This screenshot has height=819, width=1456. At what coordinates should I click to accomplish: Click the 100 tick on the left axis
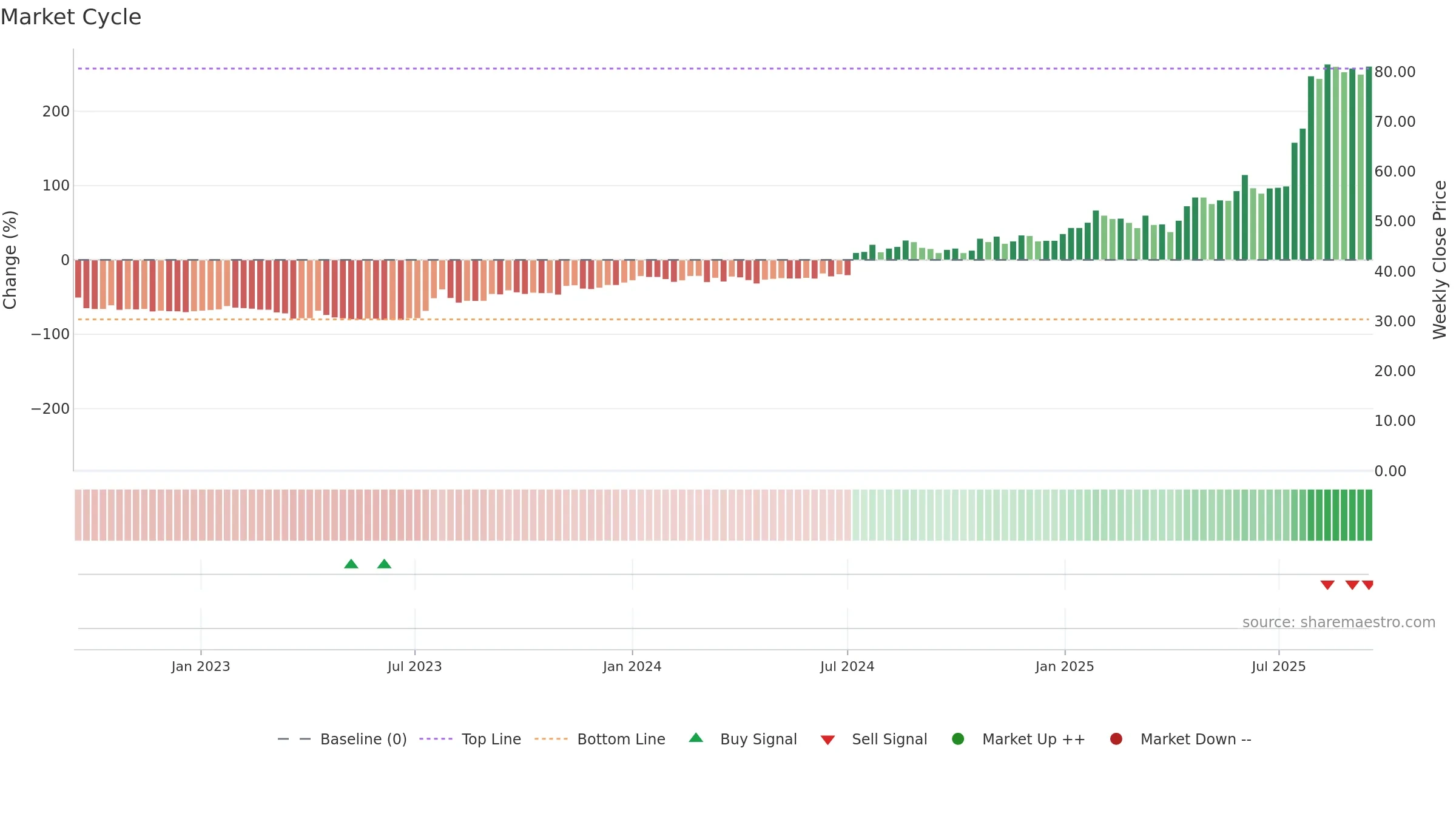[x=56, y=186]
